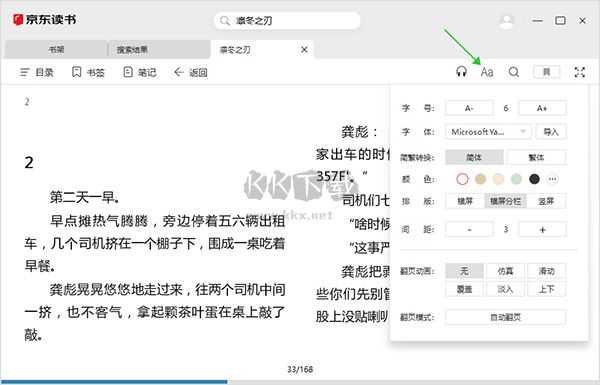600x385 pixels.
Task: Select 滑动 page turn animation
Action: [546, 271]
